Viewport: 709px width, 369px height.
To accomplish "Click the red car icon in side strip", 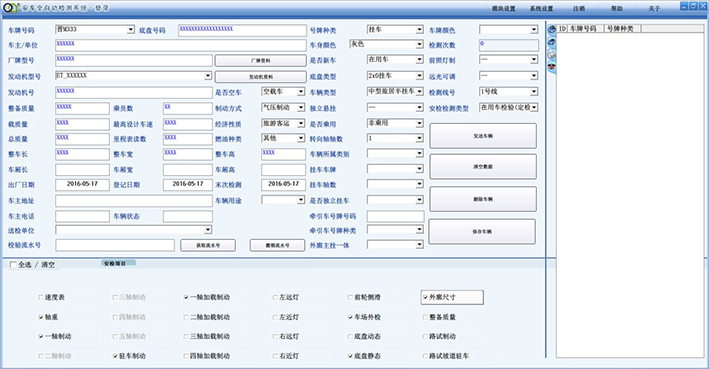I will (552, 67).
